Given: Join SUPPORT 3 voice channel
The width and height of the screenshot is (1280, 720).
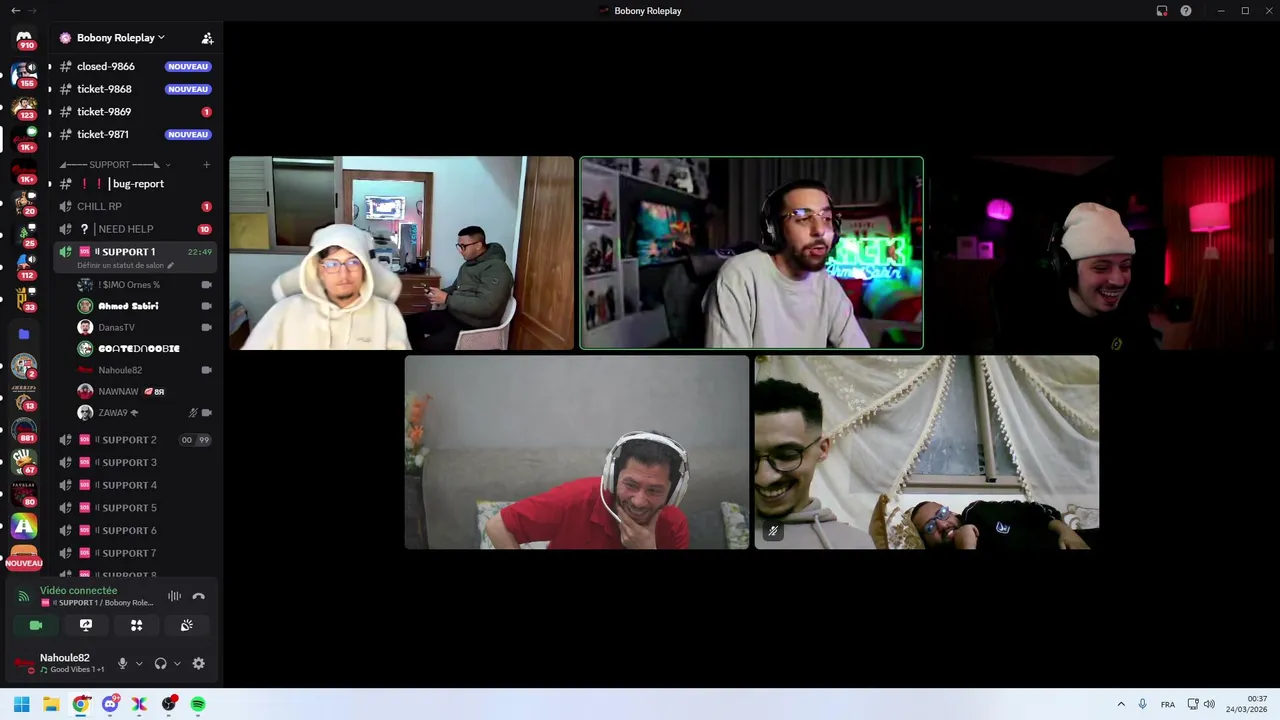Looking at the screenshot, I should [x=135, y=462].
